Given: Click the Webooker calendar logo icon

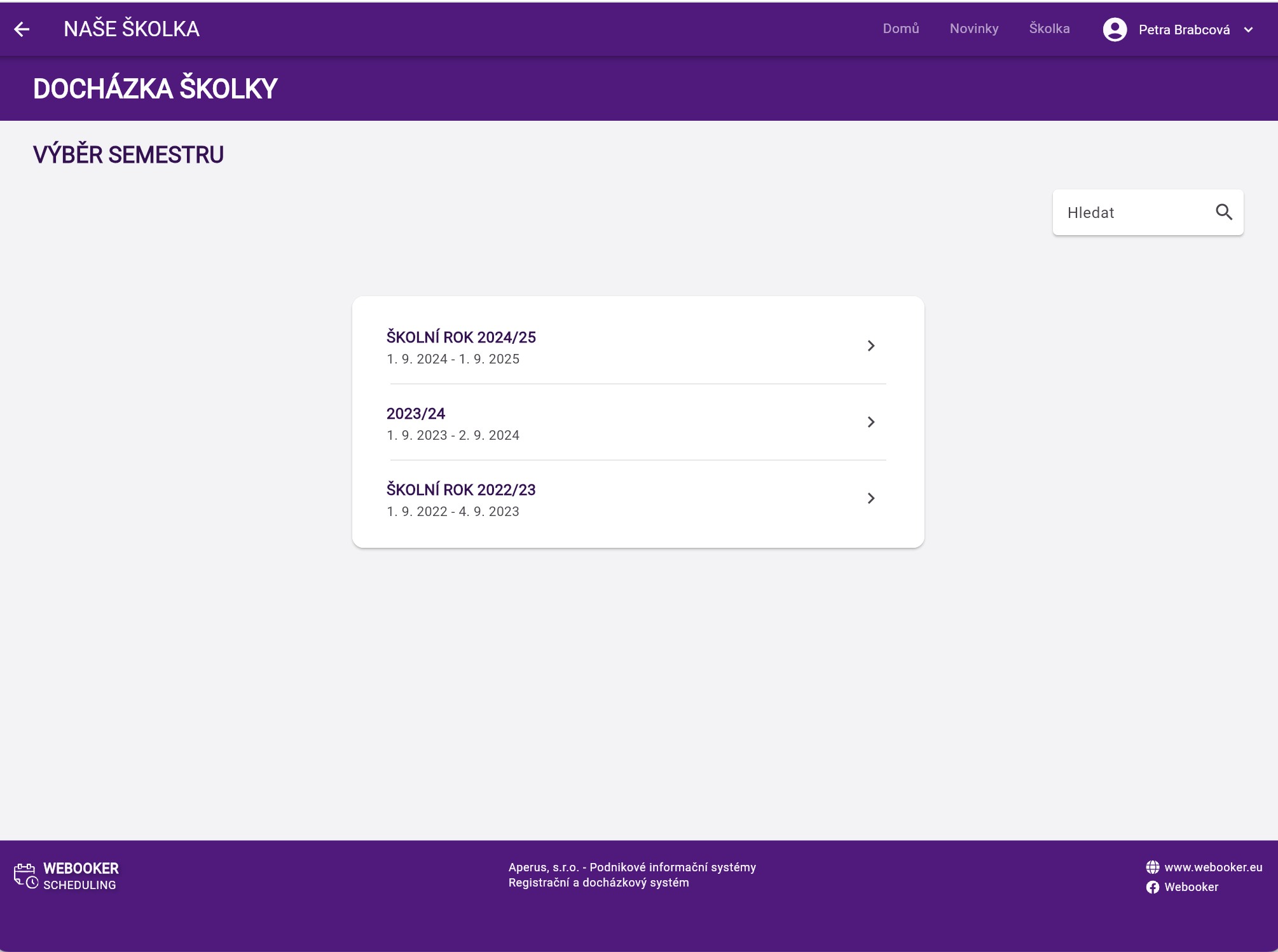Looking at the screenshot, I should click(26, 876).
